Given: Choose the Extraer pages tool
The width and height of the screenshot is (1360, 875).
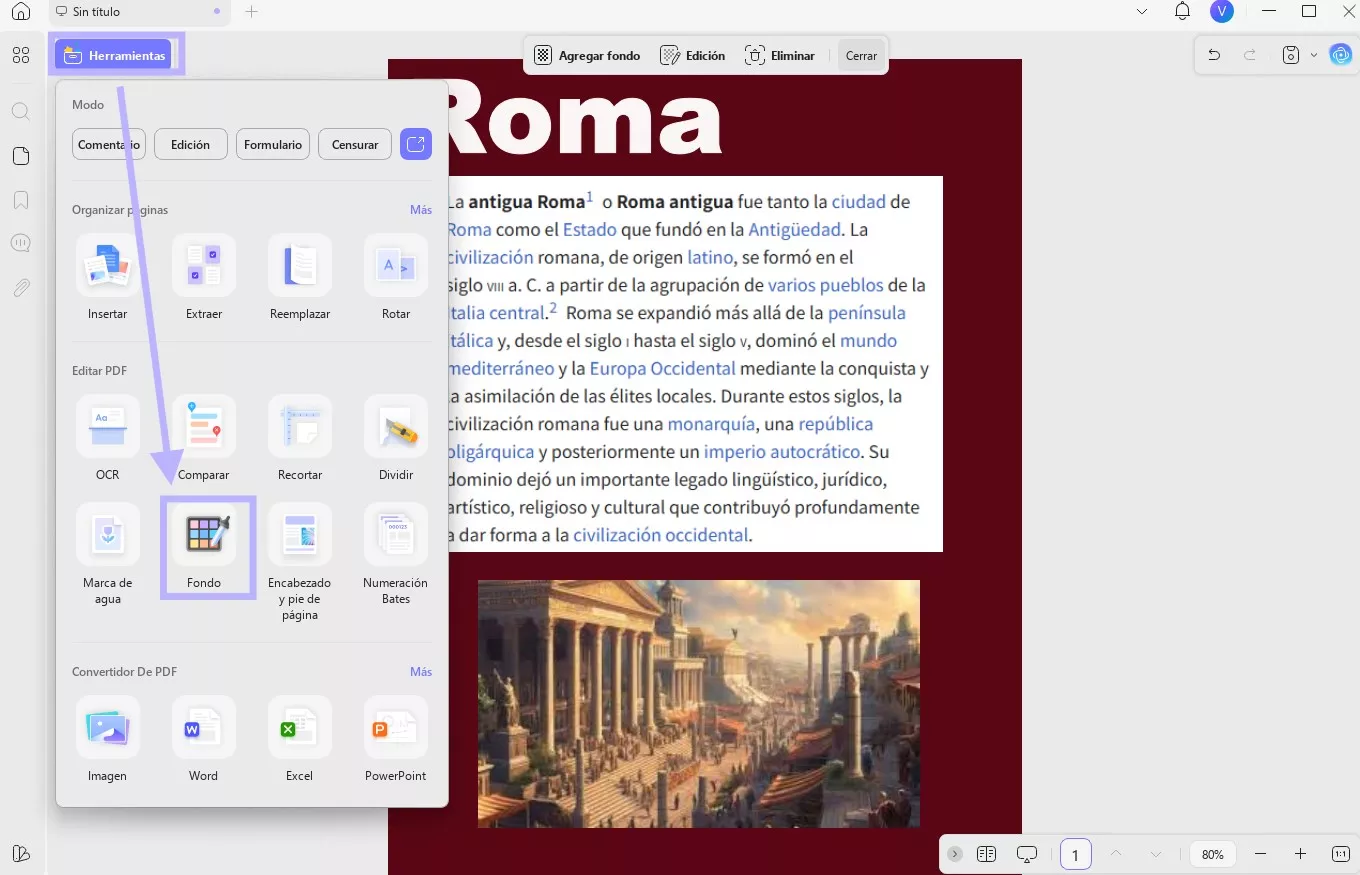Looking at the screenshot, I should click(204, 277).
